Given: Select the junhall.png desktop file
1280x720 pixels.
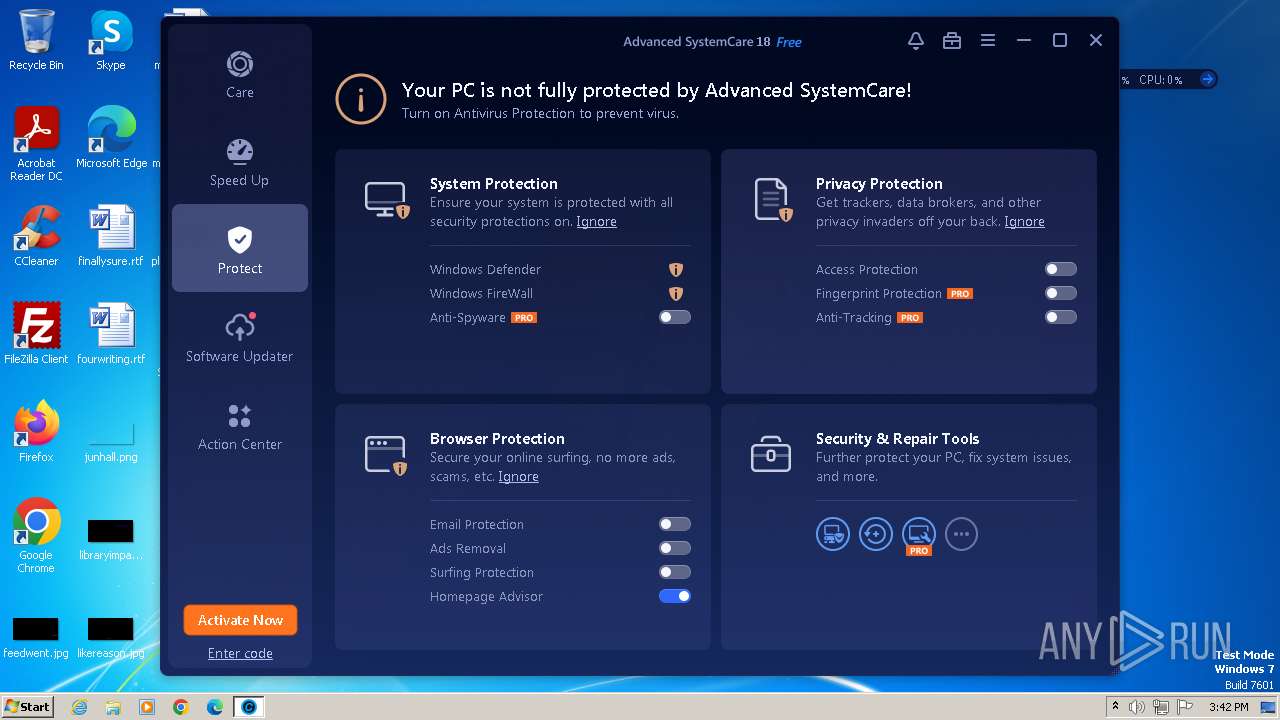Looking at the screenshot, I should click(x=111, y=439).
